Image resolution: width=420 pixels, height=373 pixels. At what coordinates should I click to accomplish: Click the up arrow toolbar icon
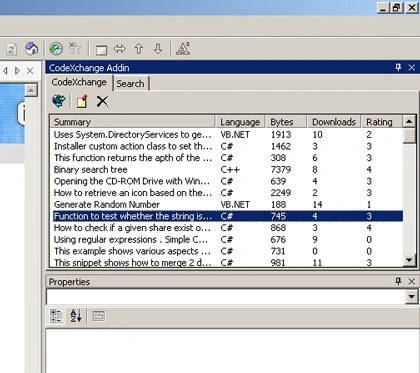click(x=139, y=49)
